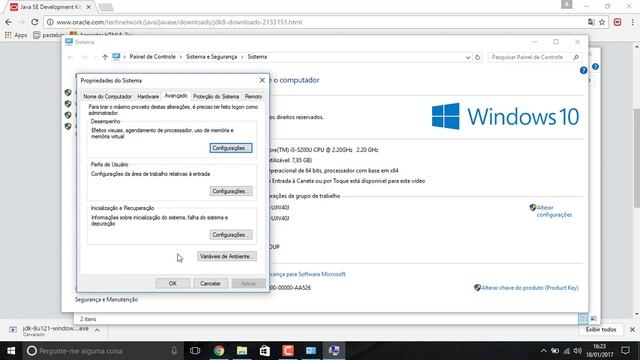The width and height of the screenshot is (640, 360).
Task: Switch to Nome do Computador tab
Action: click(x=107, y=97)
